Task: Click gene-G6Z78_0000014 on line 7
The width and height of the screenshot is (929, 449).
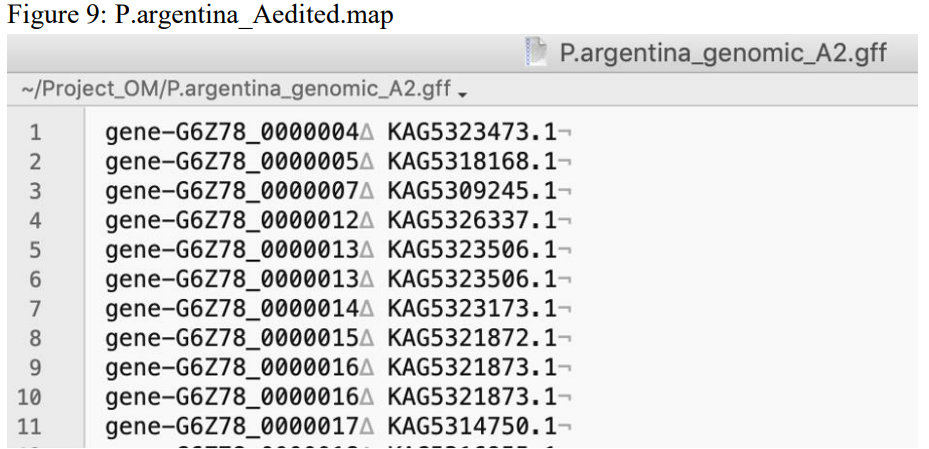Action: pyautogui.click(x=232, y=309)
